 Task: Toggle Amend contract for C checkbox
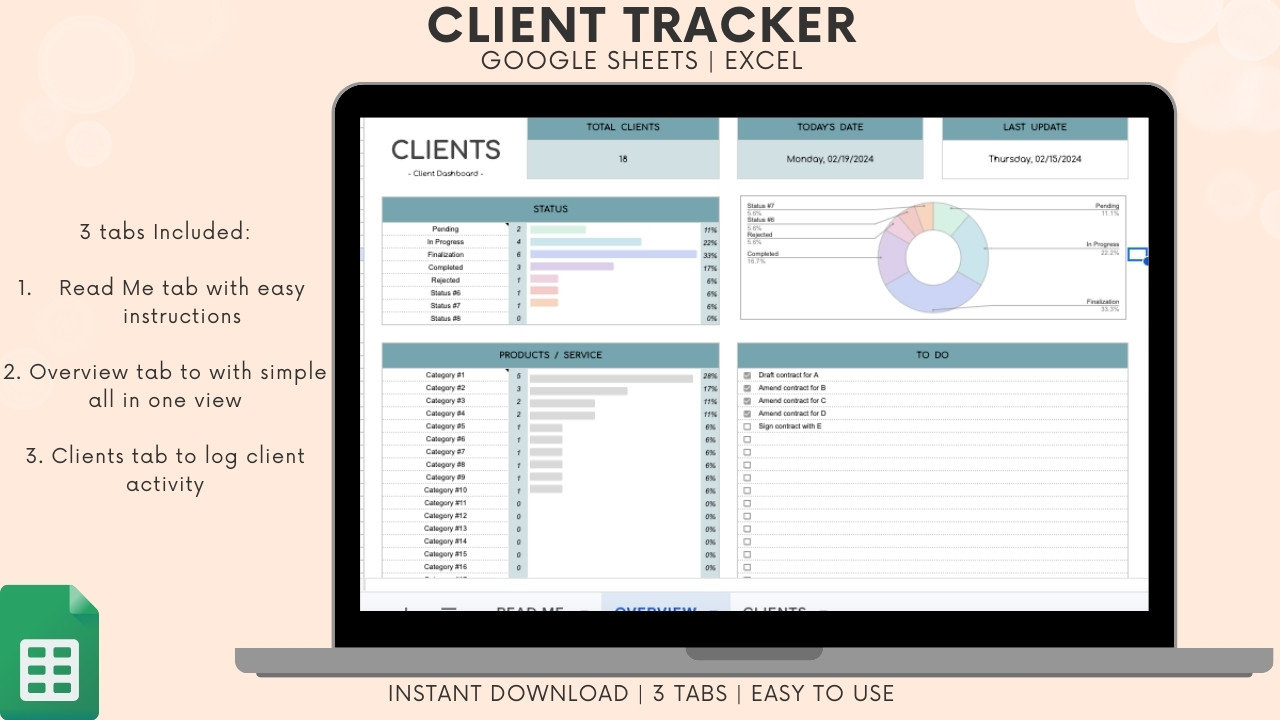click(747, 400)
